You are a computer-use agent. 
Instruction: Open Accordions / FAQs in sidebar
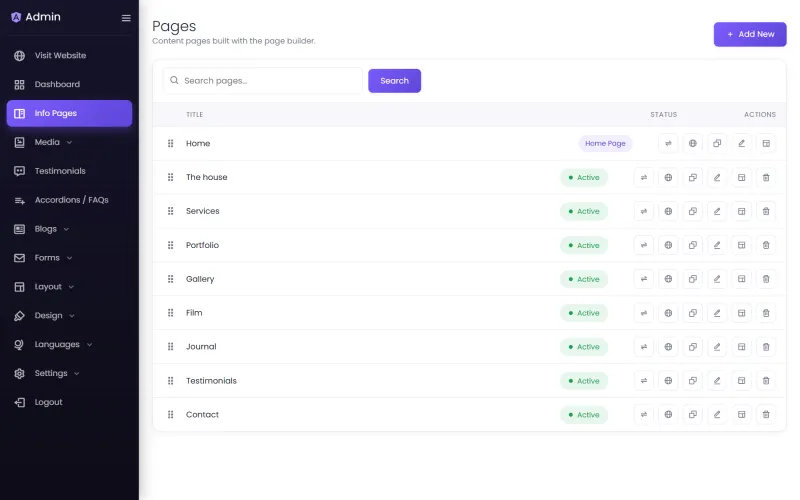(x=69, y=200)
